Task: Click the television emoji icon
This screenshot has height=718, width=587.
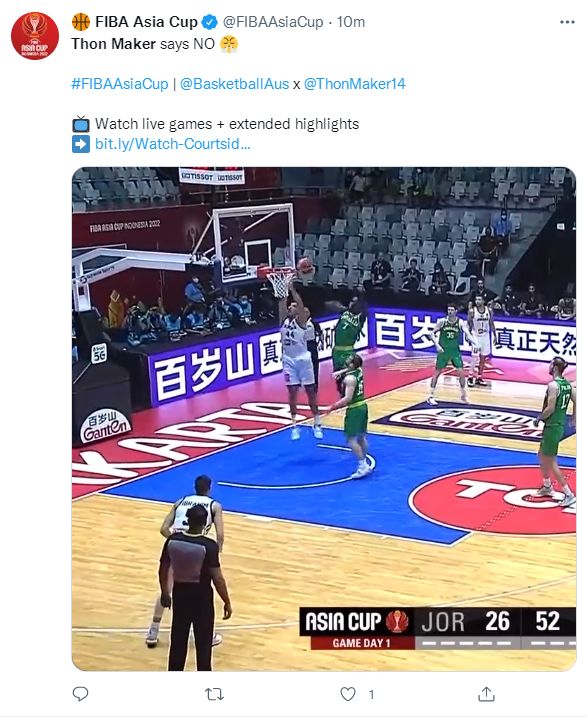Action: pos(81,124)
